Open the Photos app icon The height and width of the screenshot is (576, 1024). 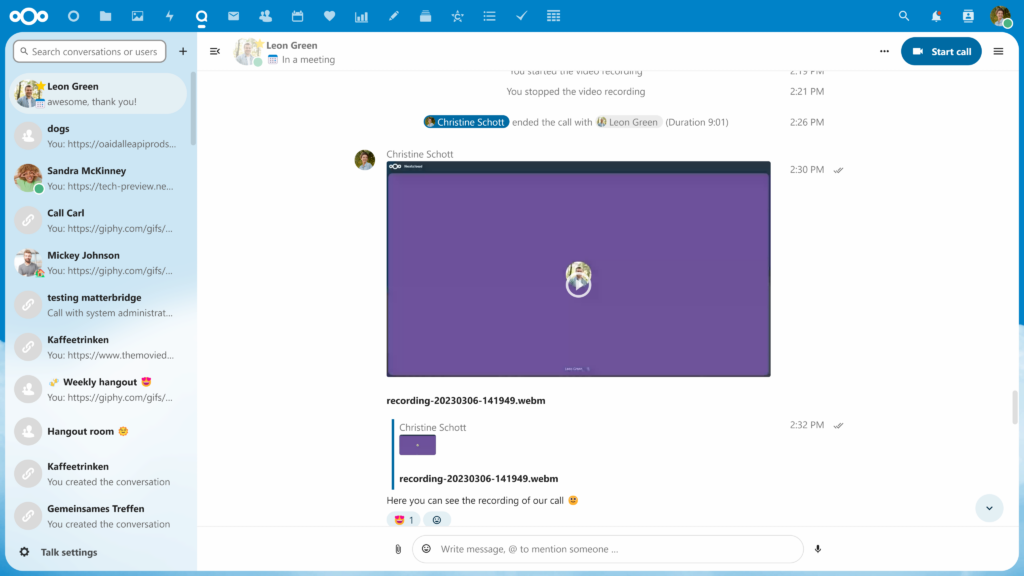[136, 15]
